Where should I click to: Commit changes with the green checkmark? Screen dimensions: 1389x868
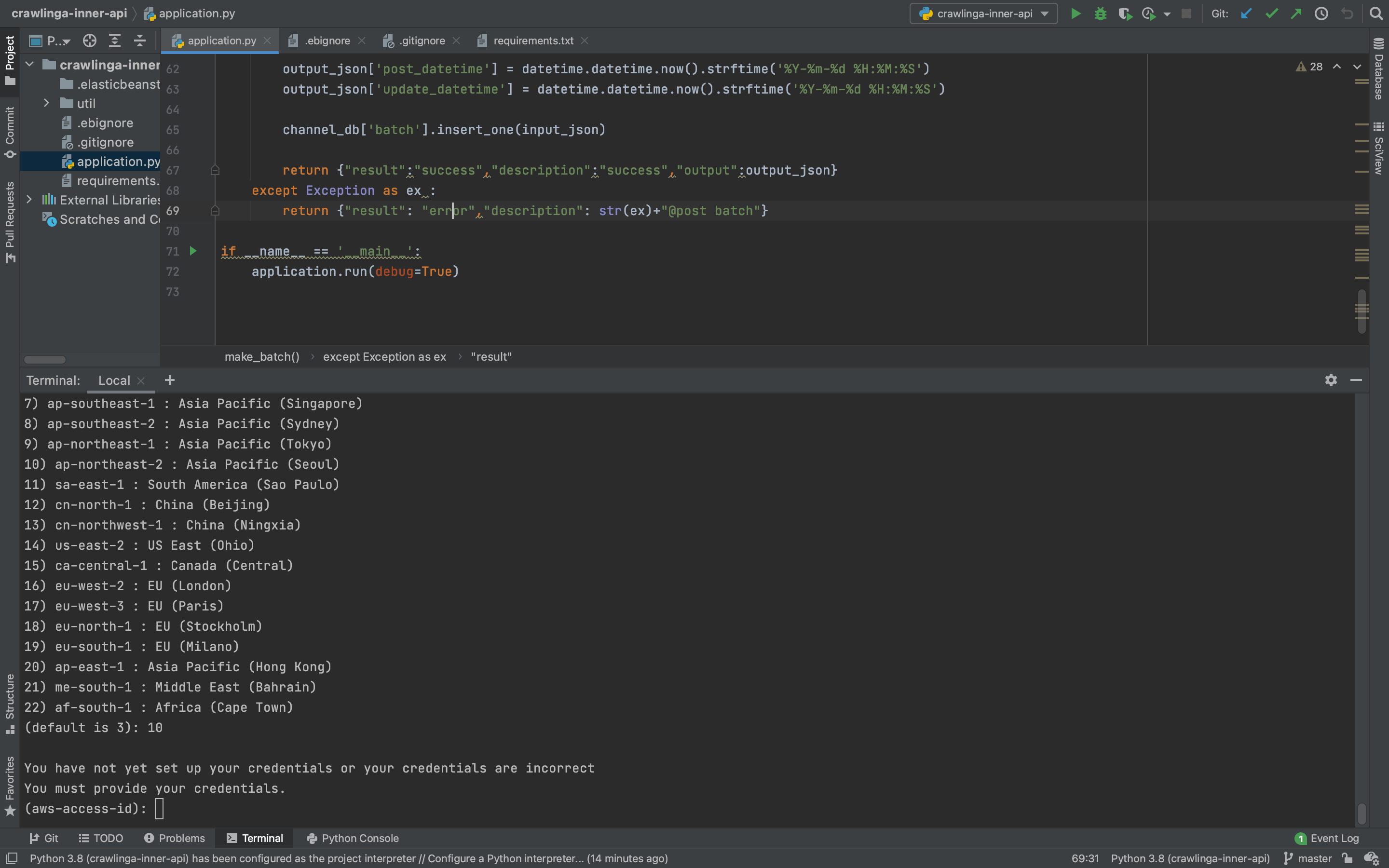1271,13
